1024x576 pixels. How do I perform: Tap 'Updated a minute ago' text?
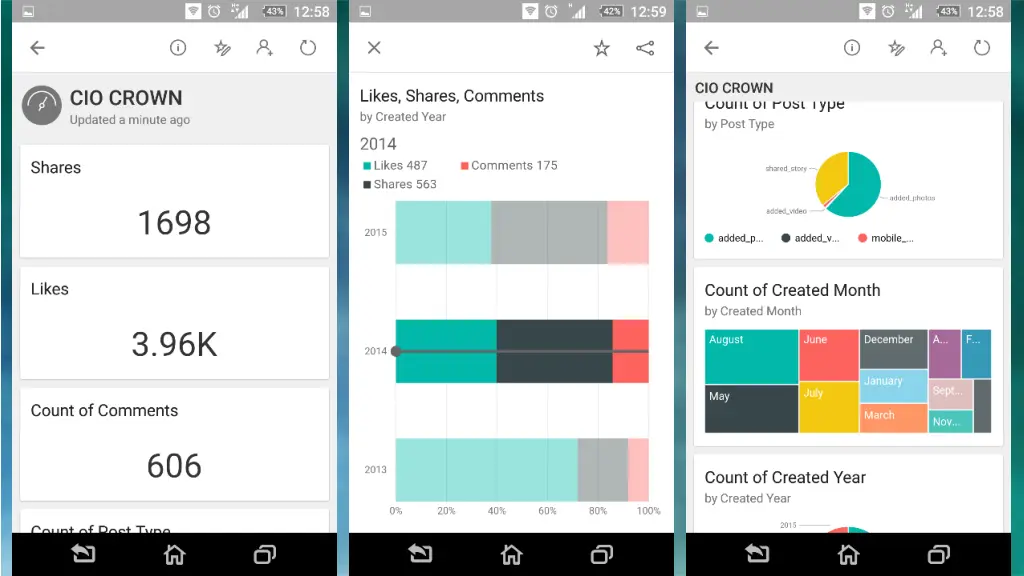pyautogui.click(x=130, y=120)
